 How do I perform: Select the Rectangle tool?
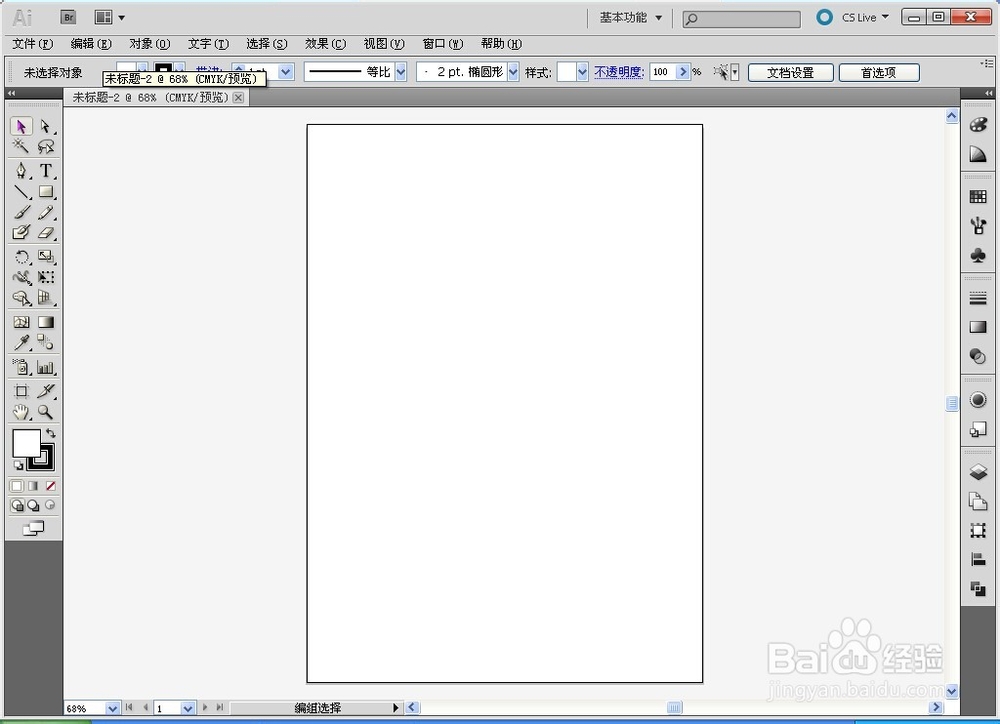click(45, 191)
